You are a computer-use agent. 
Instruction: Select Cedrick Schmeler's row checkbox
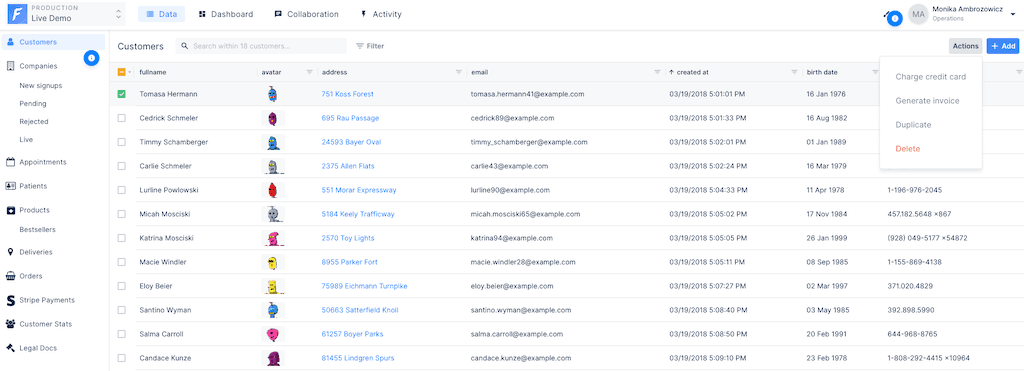click(x=121, y=118)
